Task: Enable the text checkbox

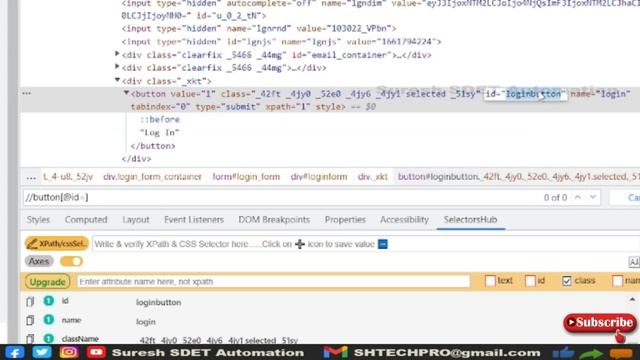Action: [490, 281]
